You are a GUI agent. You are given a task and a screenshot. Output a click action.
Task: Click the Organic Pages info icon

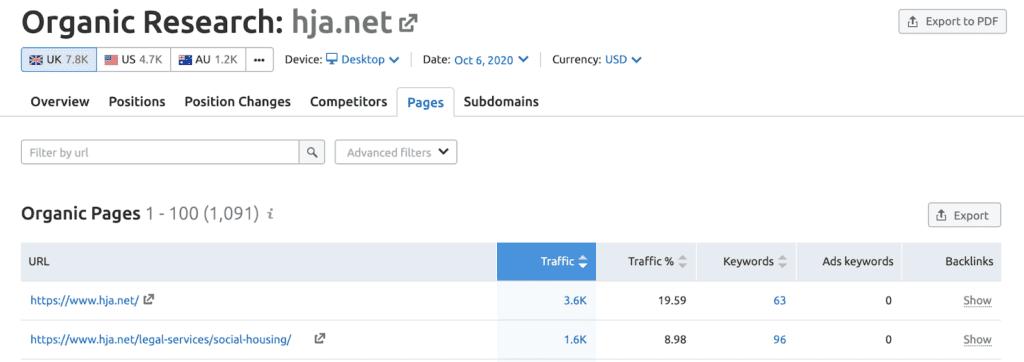(x=270, y=214)
